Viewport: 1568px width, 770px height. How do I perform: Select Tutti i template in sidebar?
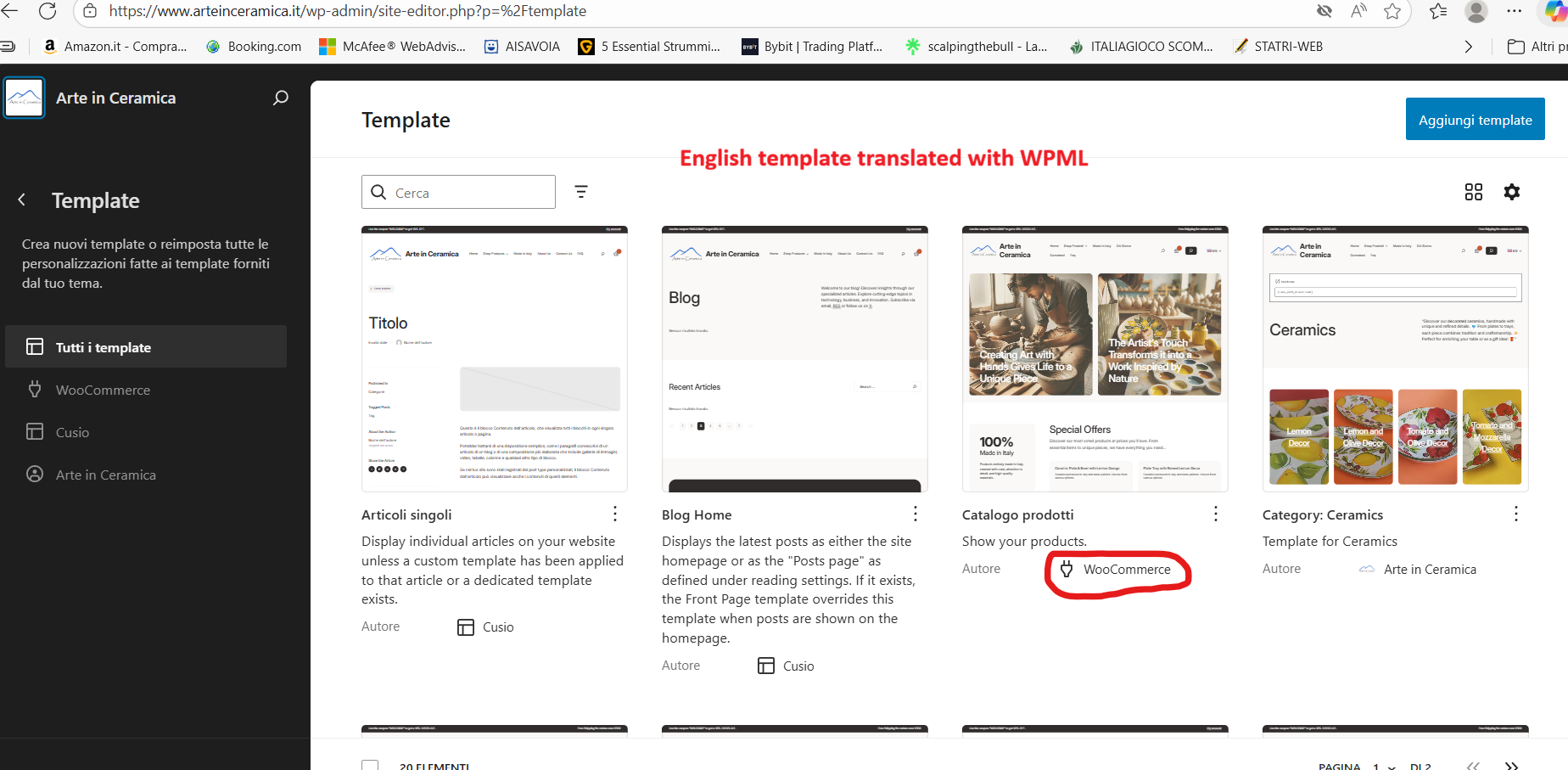point(146,346)
